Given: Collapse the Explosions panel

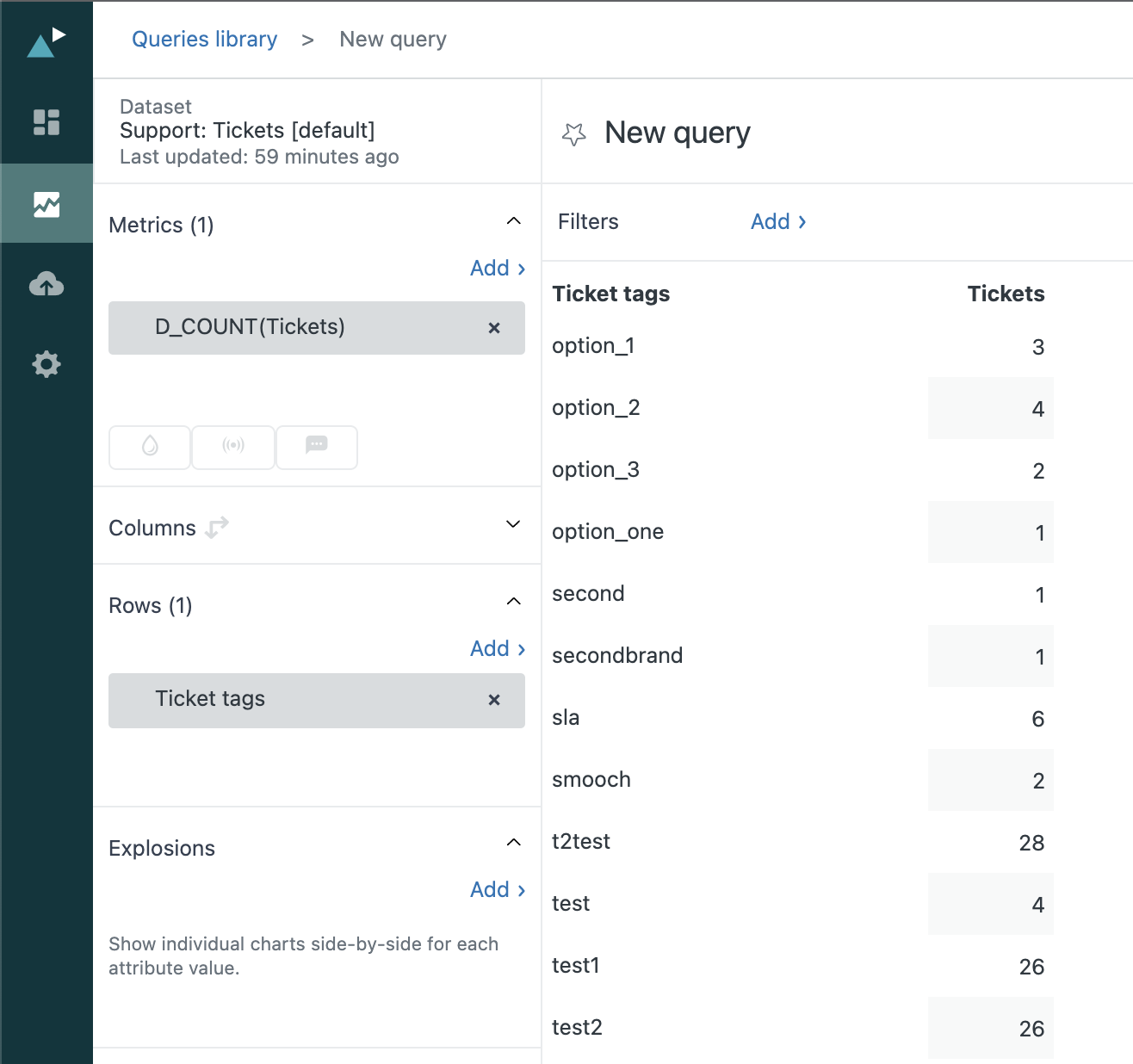Looking at the screenshot, I should coord(514,842).
